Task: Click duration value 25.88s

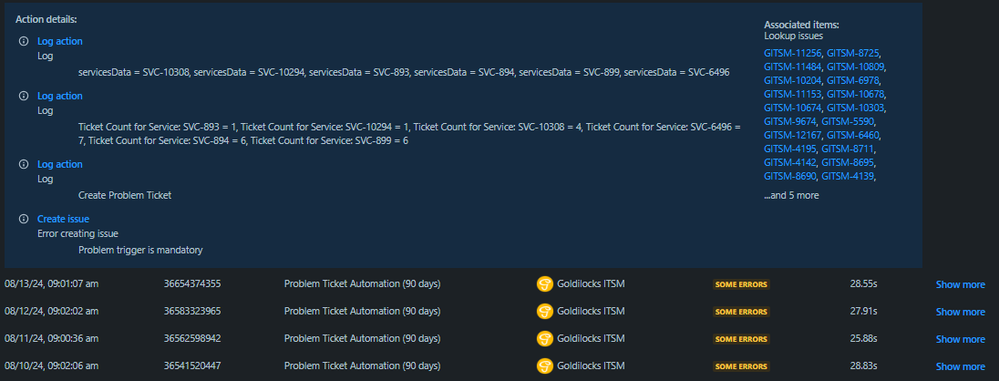Action: coord(863,338)
